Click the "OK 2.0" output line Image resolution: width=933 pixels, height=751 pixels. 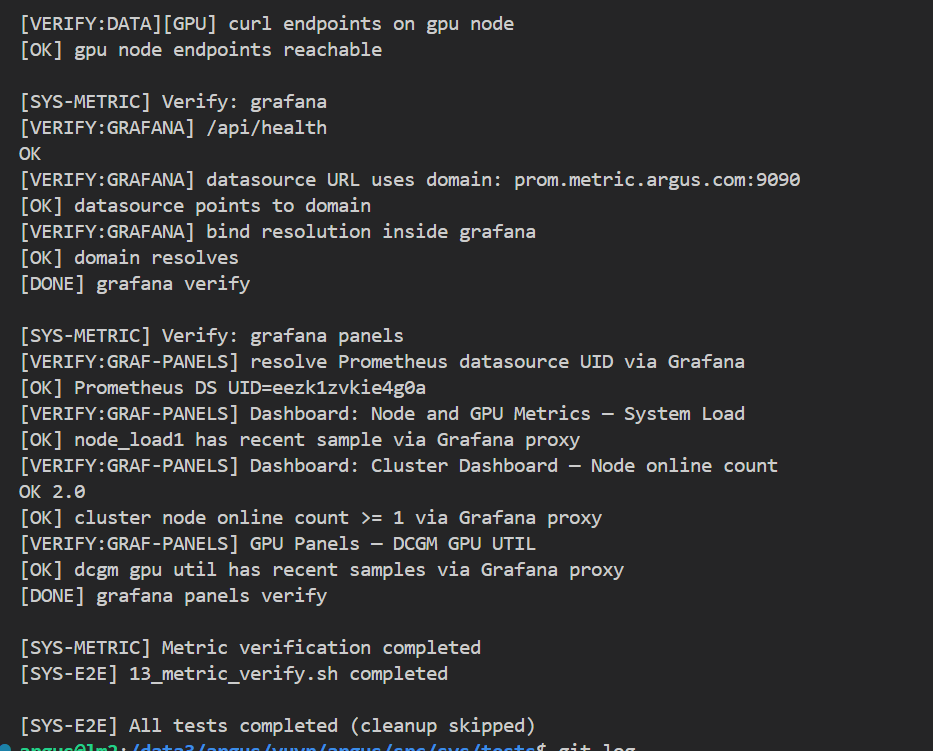click(x=52, y=492)
